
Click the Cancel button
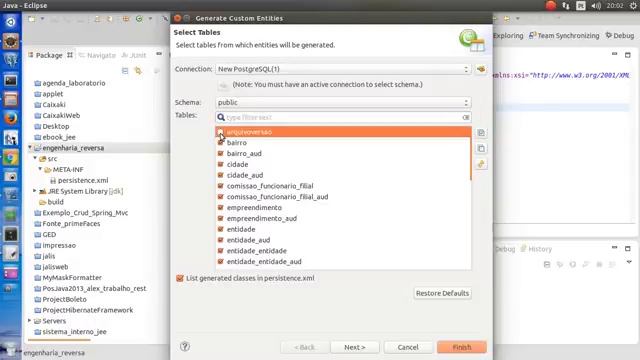408,347
